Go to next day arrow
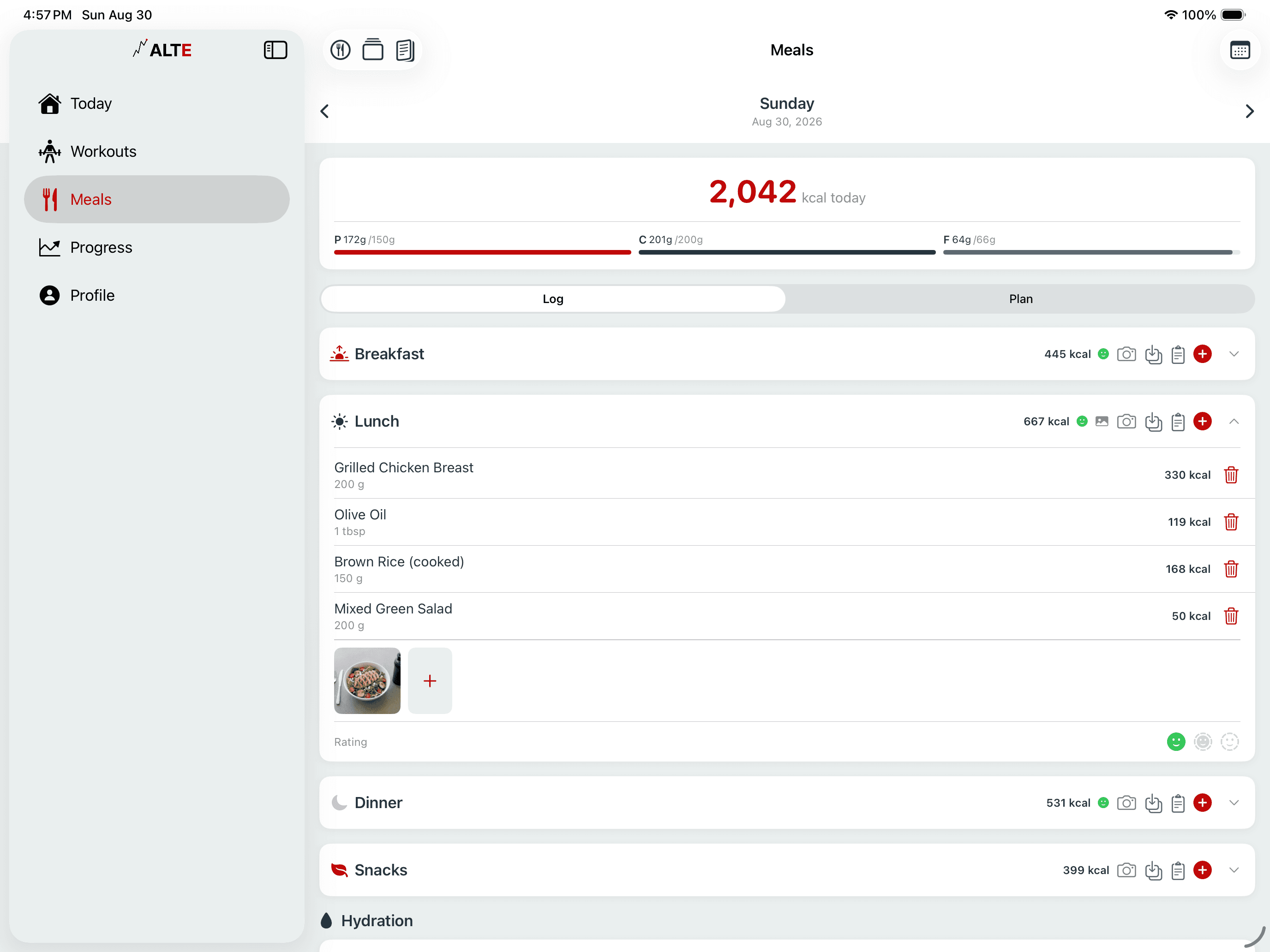Image resolution: width=1270 pixels, height=952 pixels. pyautogui.click(x=1249, y=111)
